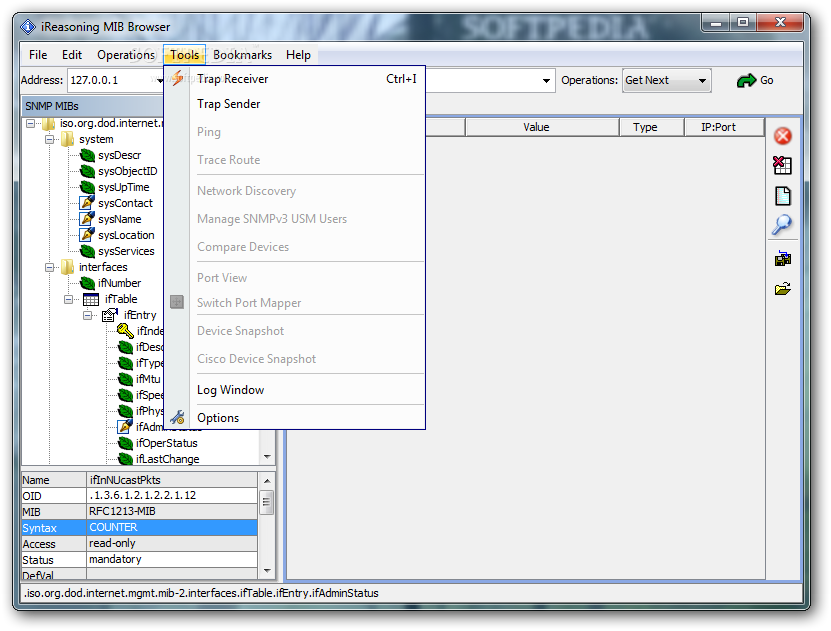Click the green Go arrow icon
Screen dimensions: 831x631
tap(746, 81)
